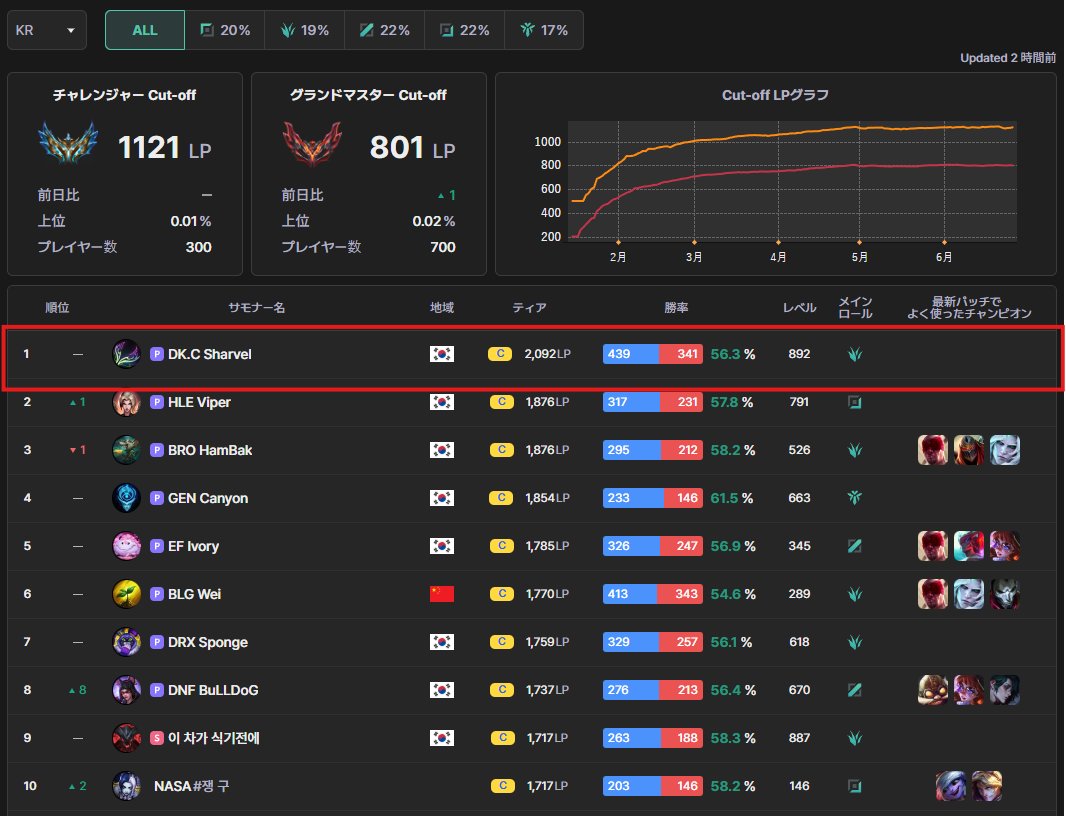This screenshot has width=1066, height=816.
Task: Click first champion icon in BRO HamBak row
Action: (x=933, y=450)
